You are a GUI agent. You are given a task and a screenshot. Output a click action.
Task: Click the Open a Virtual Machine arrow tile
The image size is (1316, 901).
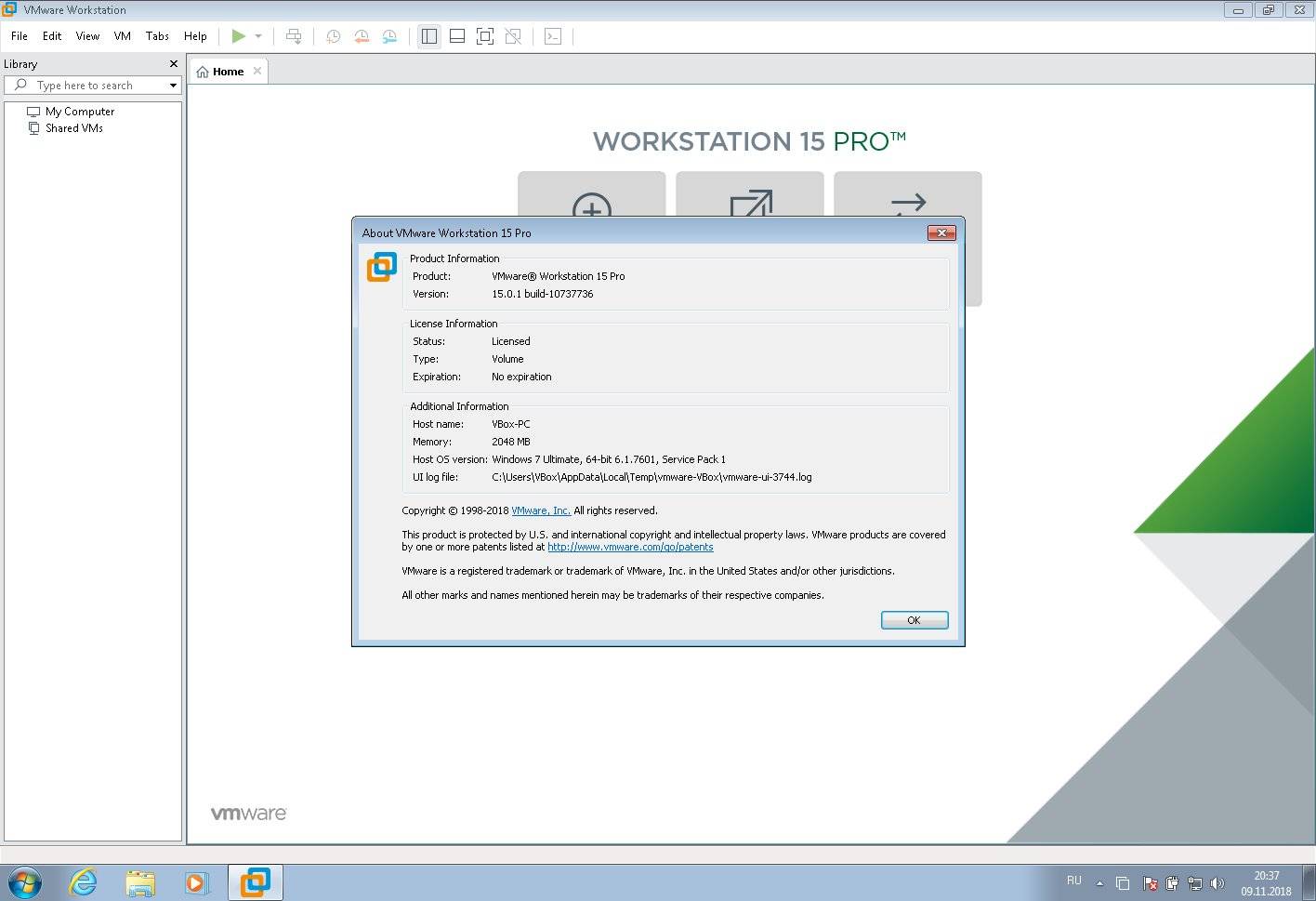749,193
